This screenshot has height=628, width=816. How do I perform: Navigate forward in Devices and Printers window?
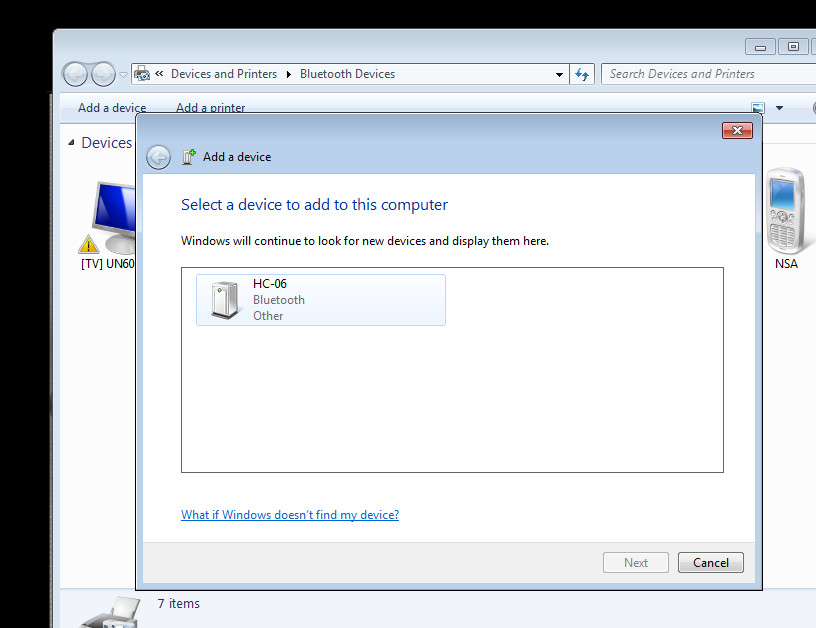[104, 74]
